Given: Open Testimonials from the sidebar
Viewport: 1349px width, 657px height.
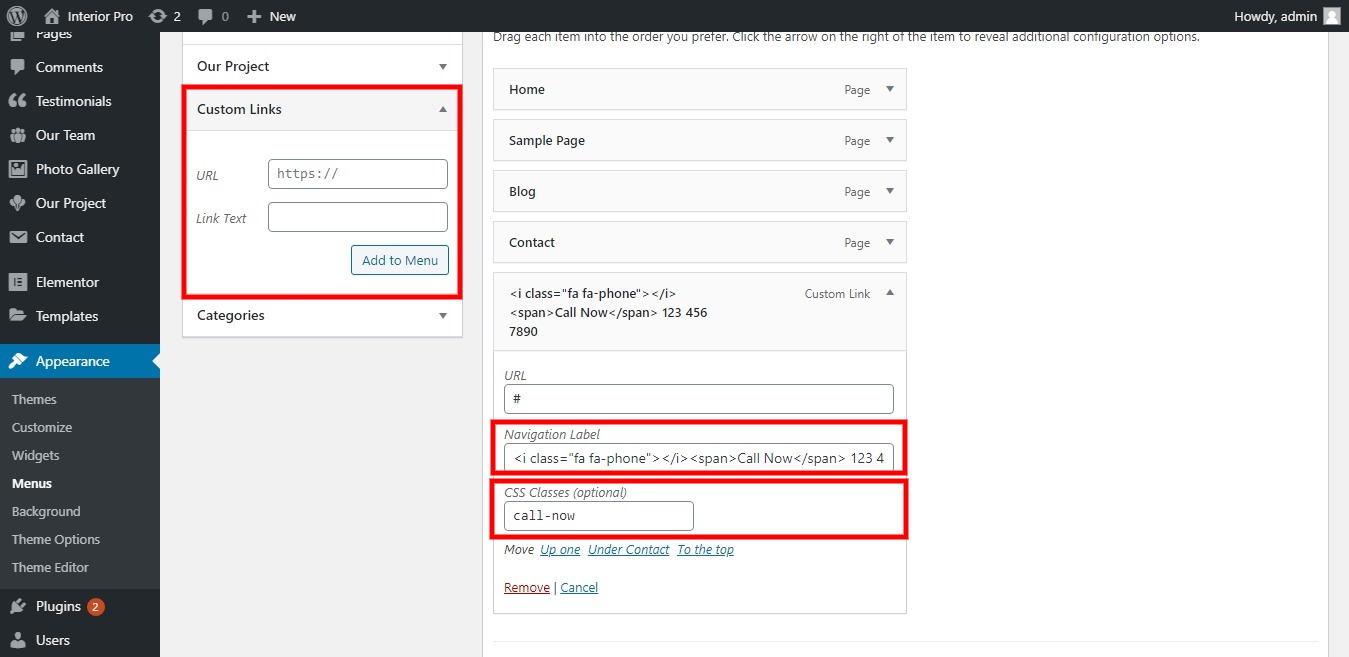Looking at the screenshot, I should click(x=73, y=101).
